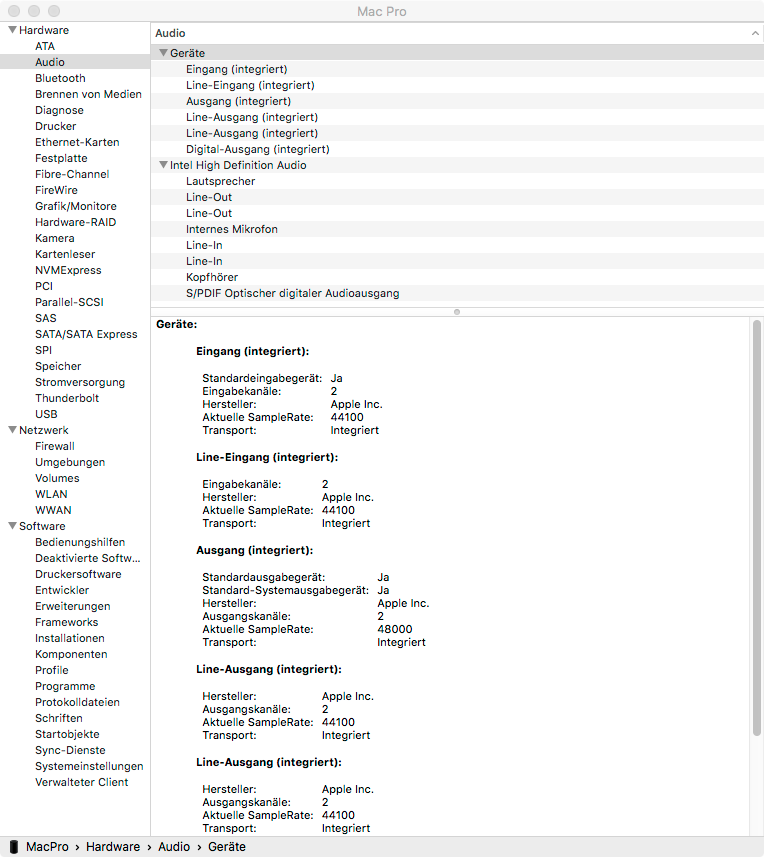Image resolution: width=764 pixels, height=857 pixels.
Task: Click the MacPro computer icon in path bar
Action: tap(14, 846)
